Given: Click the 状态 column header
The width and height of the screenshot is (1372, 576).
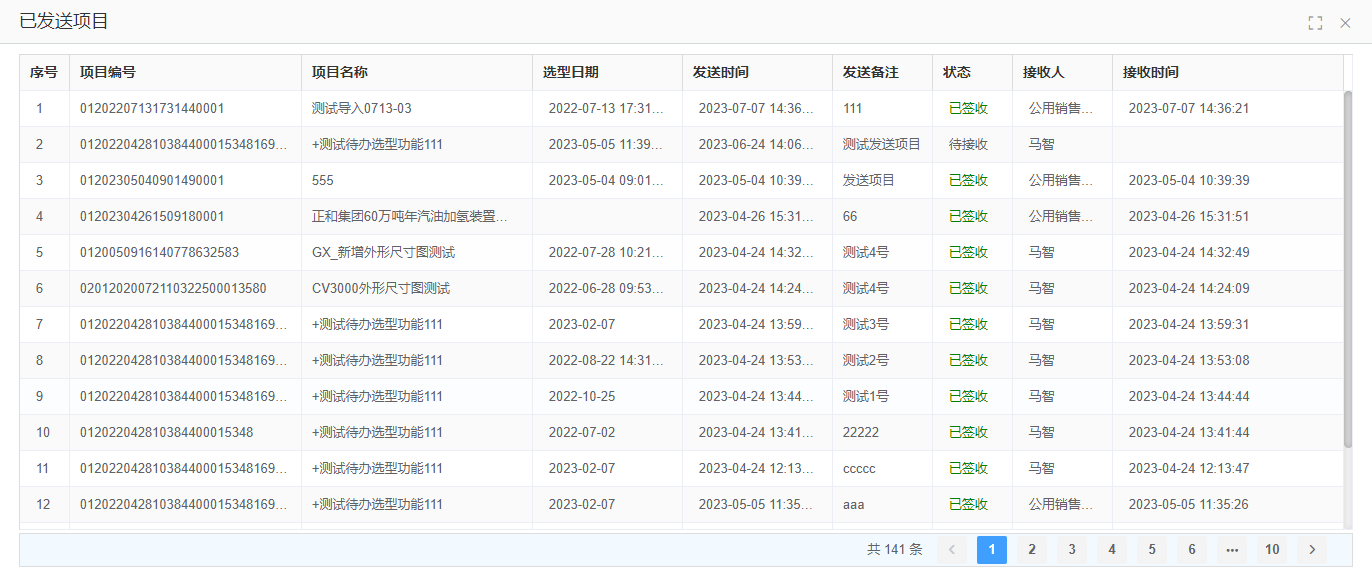Looking at the screenshot, I should [x=957, y=73].
